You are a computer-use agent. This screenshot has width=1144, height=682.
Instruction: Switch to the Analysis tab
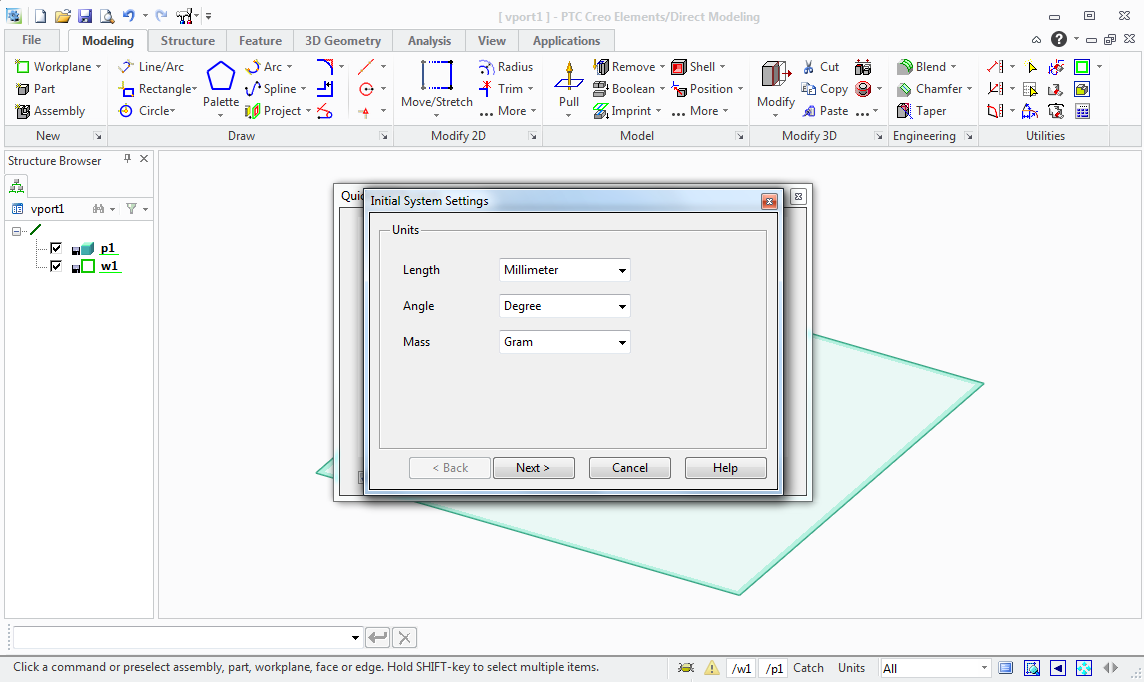point(429,41)
